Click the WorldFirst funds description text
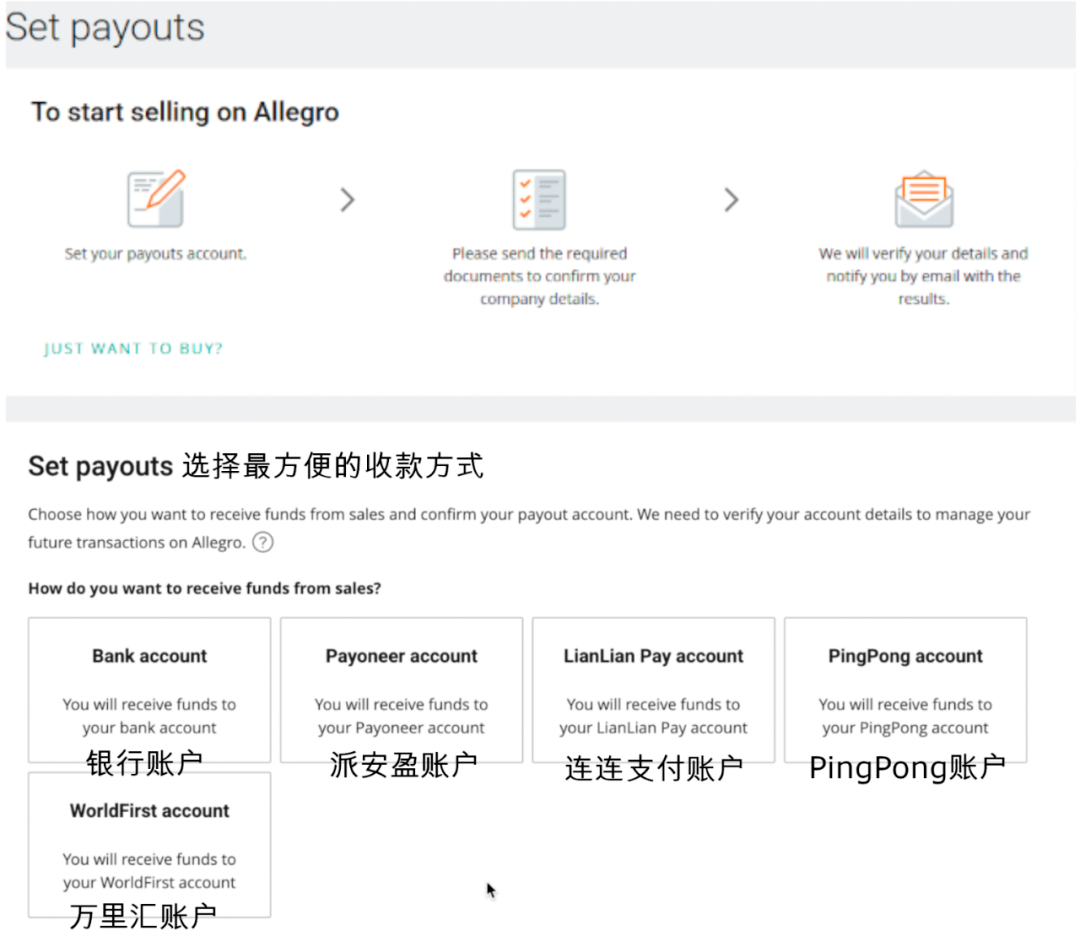The height and width of the screenshot is (942, 1080). tap(149, 872)
